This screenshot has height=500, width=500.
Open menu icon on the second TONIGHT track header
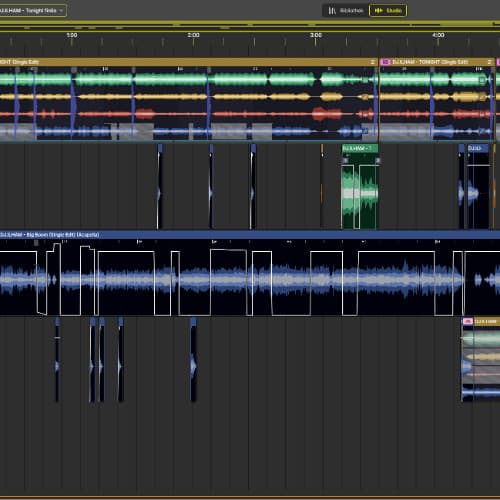click(x=489, y=62)
